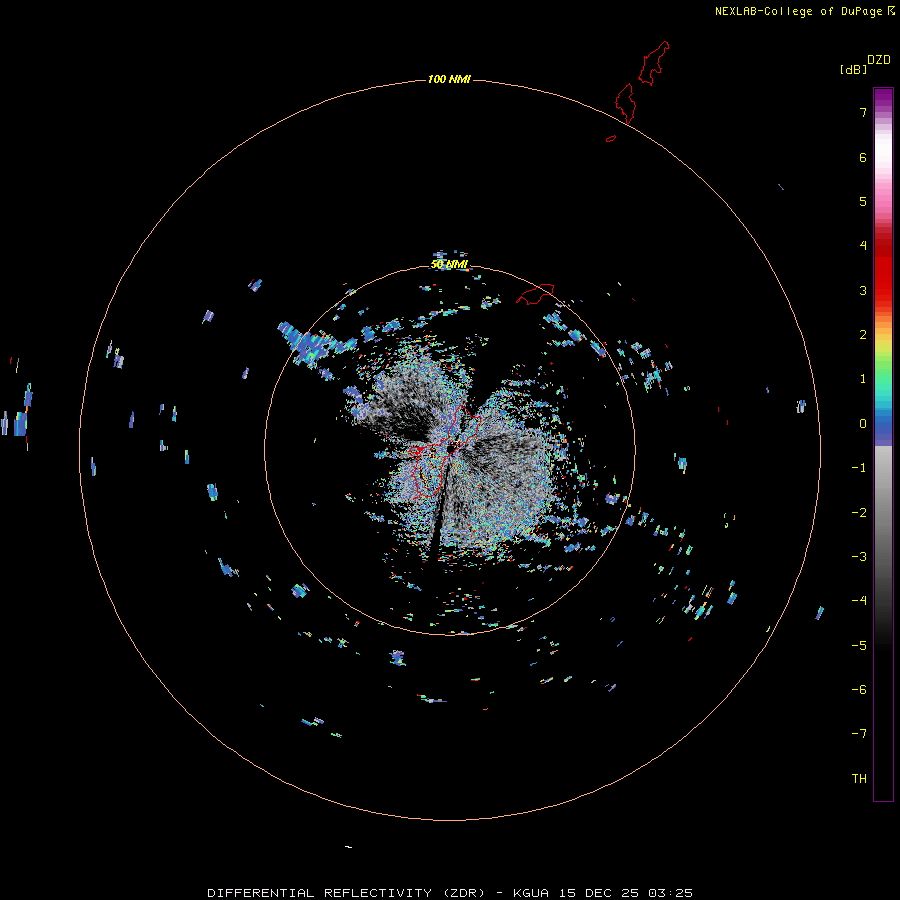Click the -6 value on color scale
The image size is (900, 900).
[859, 690]
